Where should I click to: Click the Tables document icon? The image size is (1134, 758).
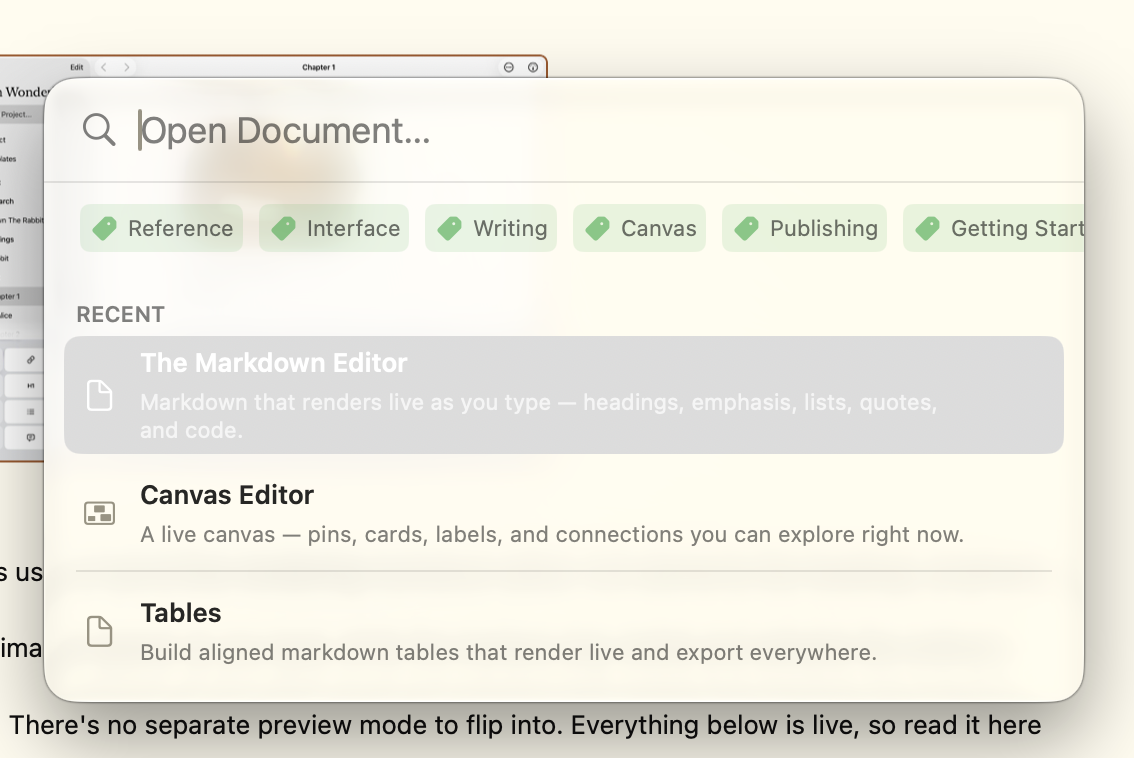(99, 631)
